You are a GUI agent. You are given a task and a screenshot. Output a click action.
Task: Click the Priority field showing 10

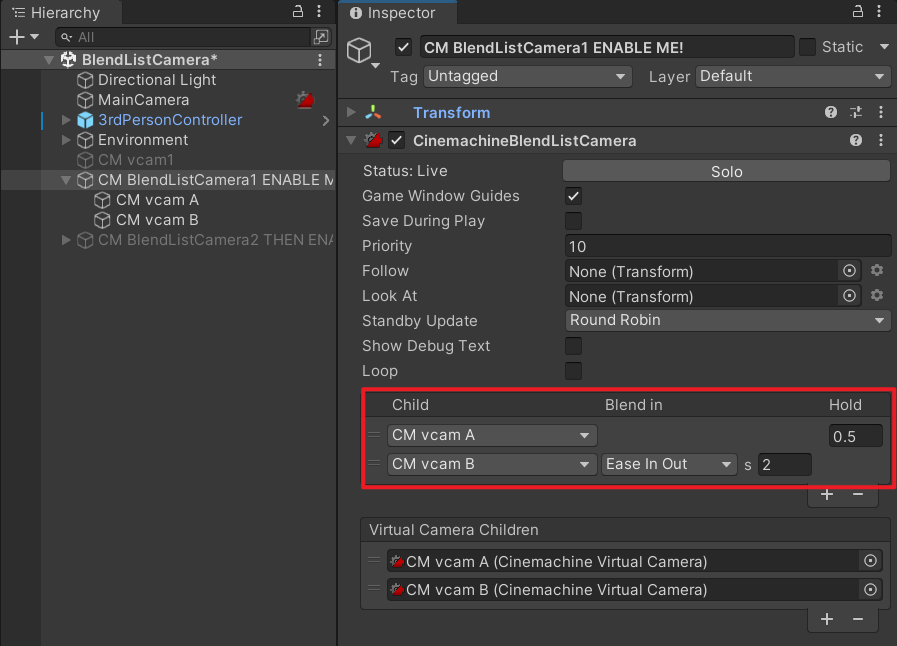click(728, 246)
